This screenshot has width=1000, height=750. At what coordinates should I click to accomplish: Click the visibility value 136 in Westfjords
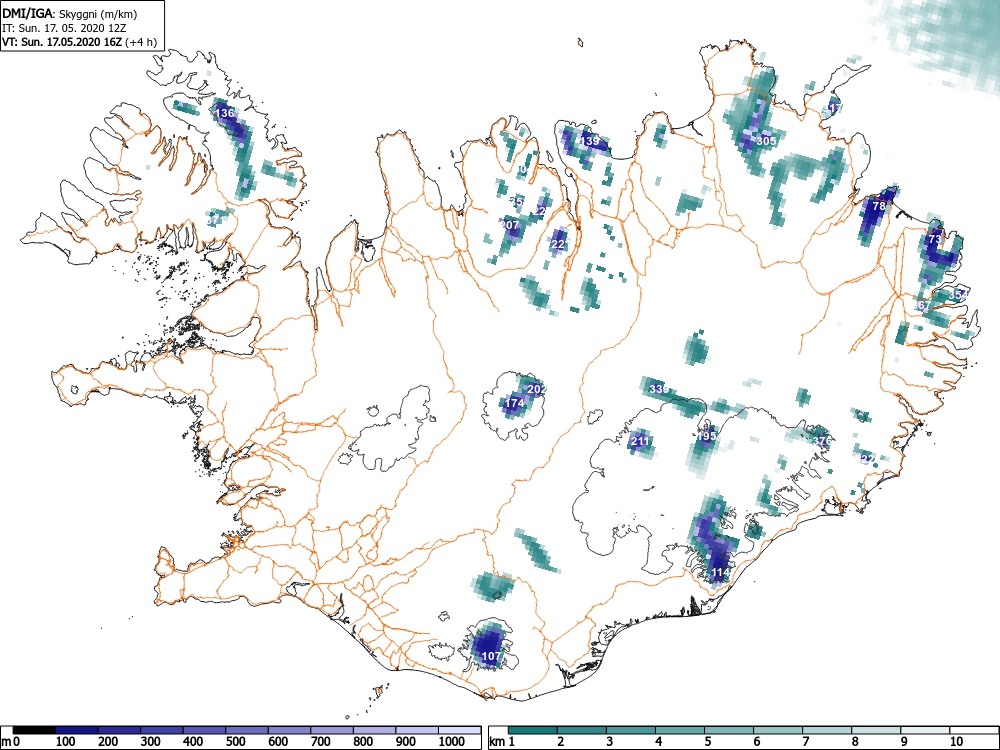point(224,113)
